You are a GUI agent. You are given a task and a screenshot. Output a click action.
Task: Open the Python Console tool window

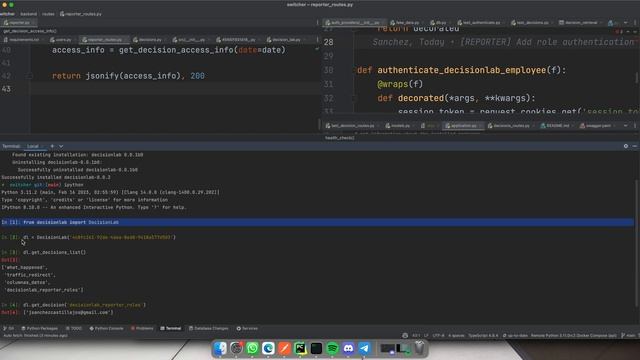(106, 328)
